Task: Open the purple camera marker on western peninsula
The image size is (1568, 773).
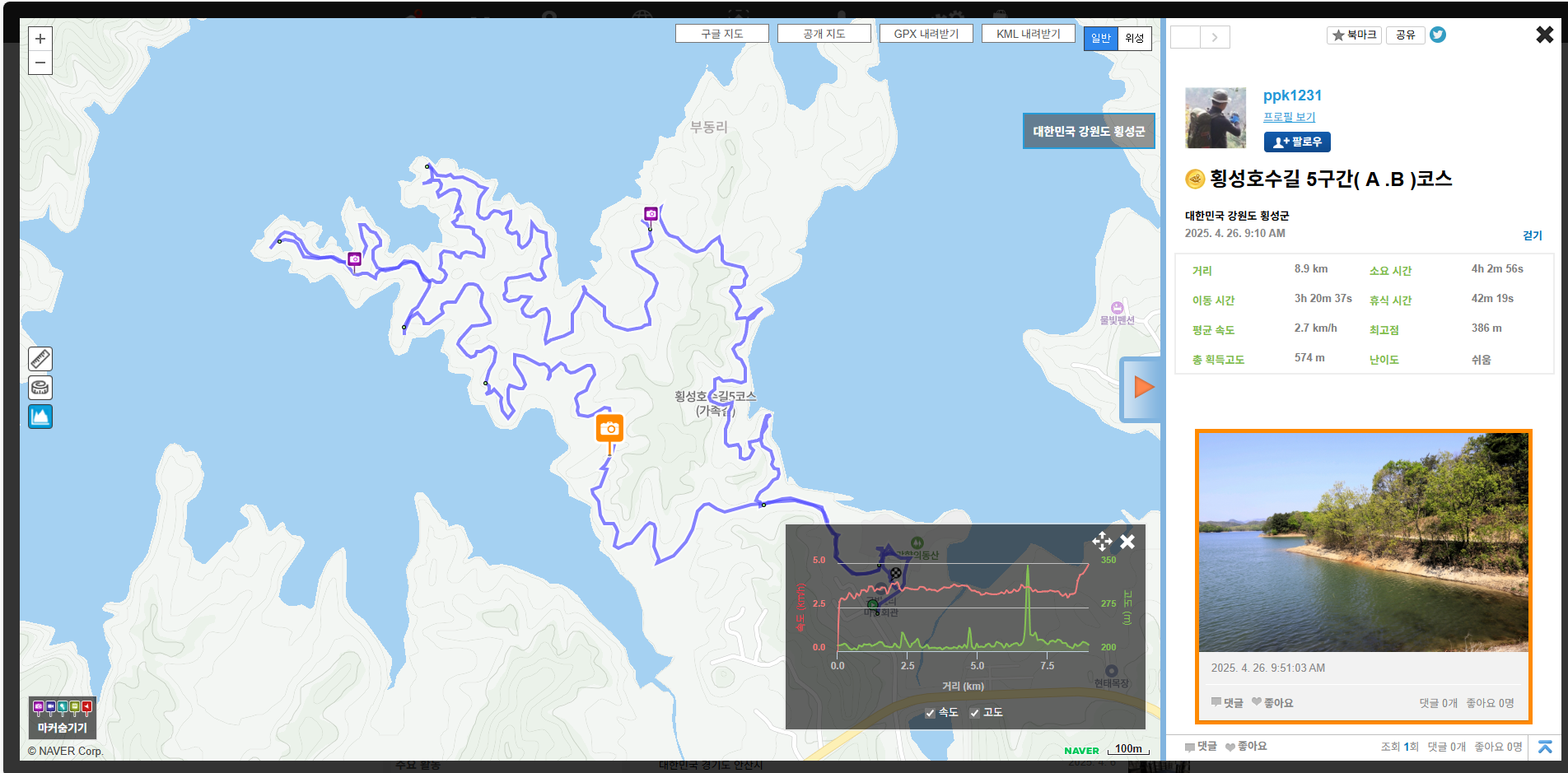Action: 354,259
